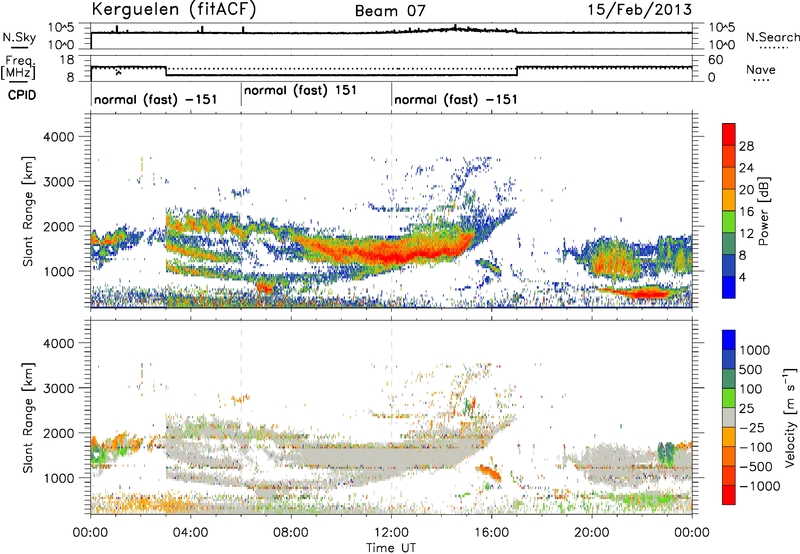Click the 'N.Search' legend label
This screenshot has width=800, height=554.
772,37
